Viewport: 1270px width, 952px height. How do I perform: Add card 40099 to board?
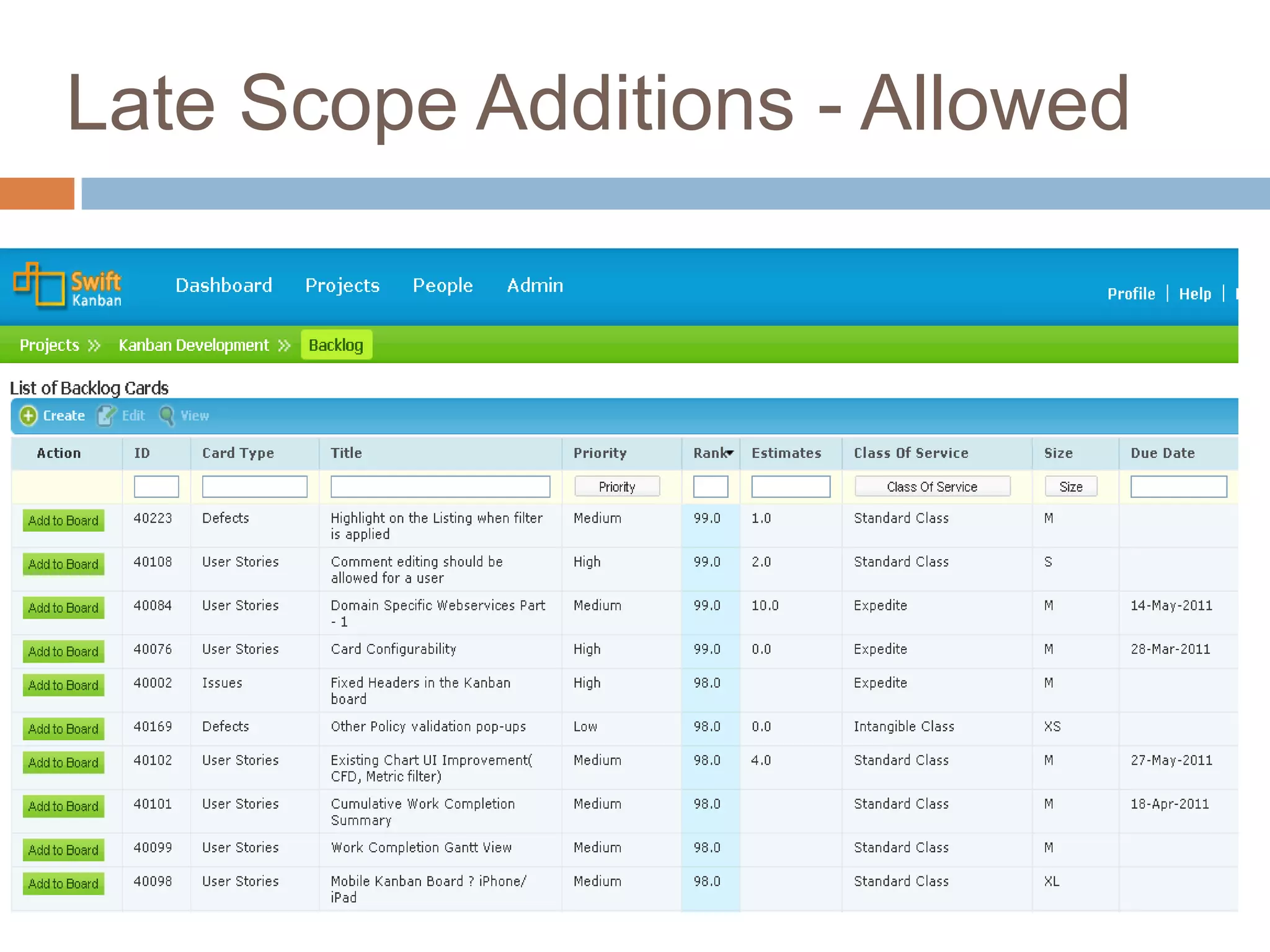pyautogui.click(x=63, y=850)
